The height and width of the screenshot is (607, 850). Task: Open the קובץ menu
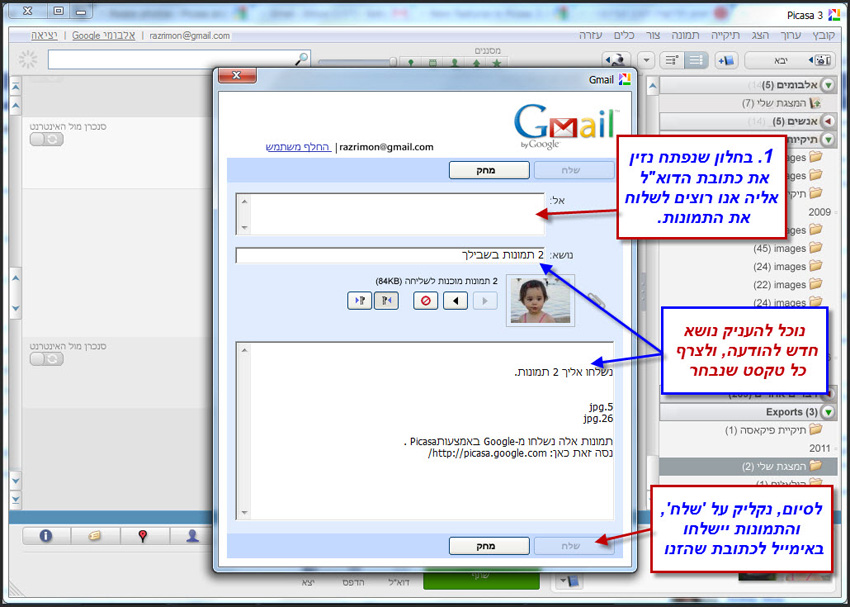point(822,35)
